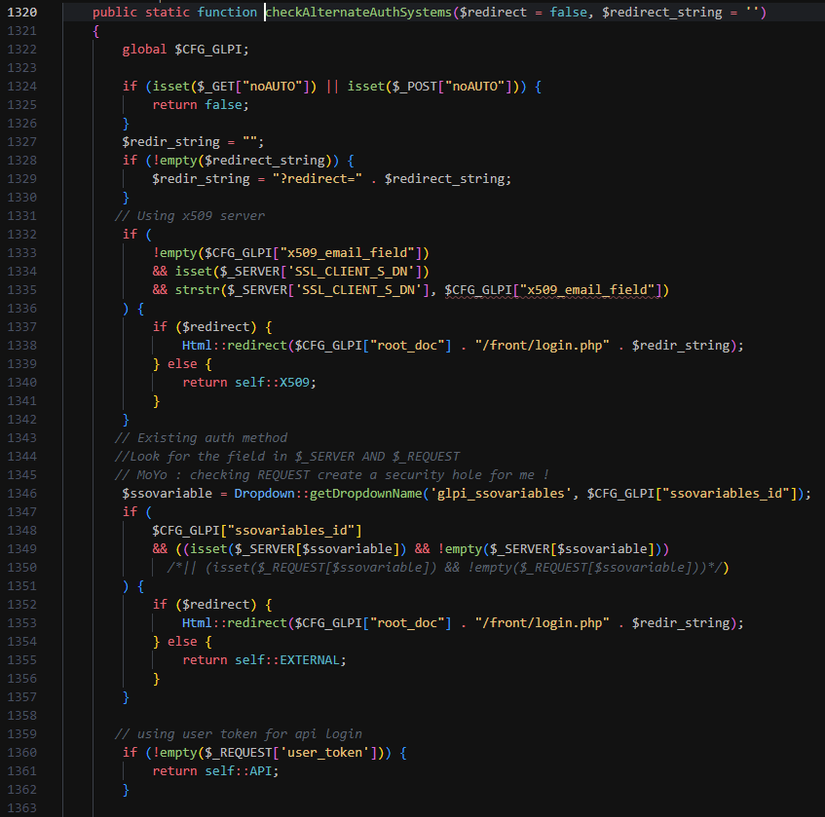The image size is (825, 817).
Task: Click the $_POST["noAUTO"] expression
Action: (x=451, y=86)
